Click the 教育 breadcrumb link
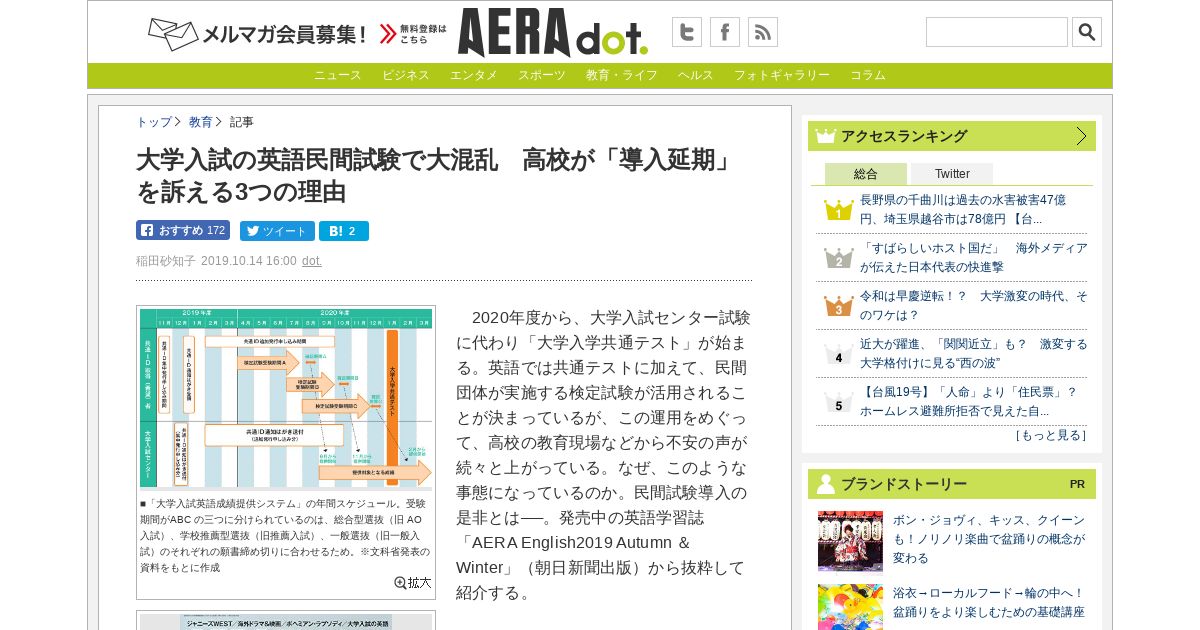The image size is (1200, 630). 201,122
